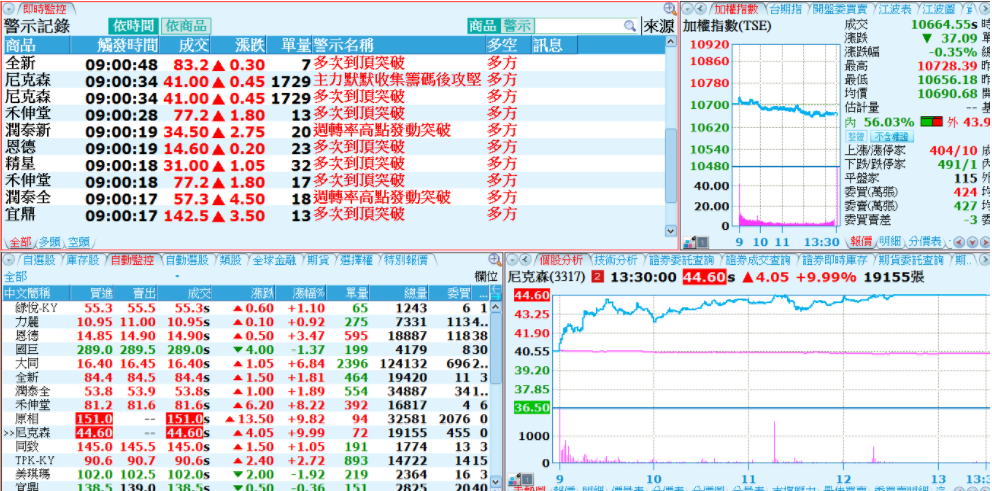
Task: Click the round menu icon beside 即時監控 tab
Action: (x=9, y=8)
